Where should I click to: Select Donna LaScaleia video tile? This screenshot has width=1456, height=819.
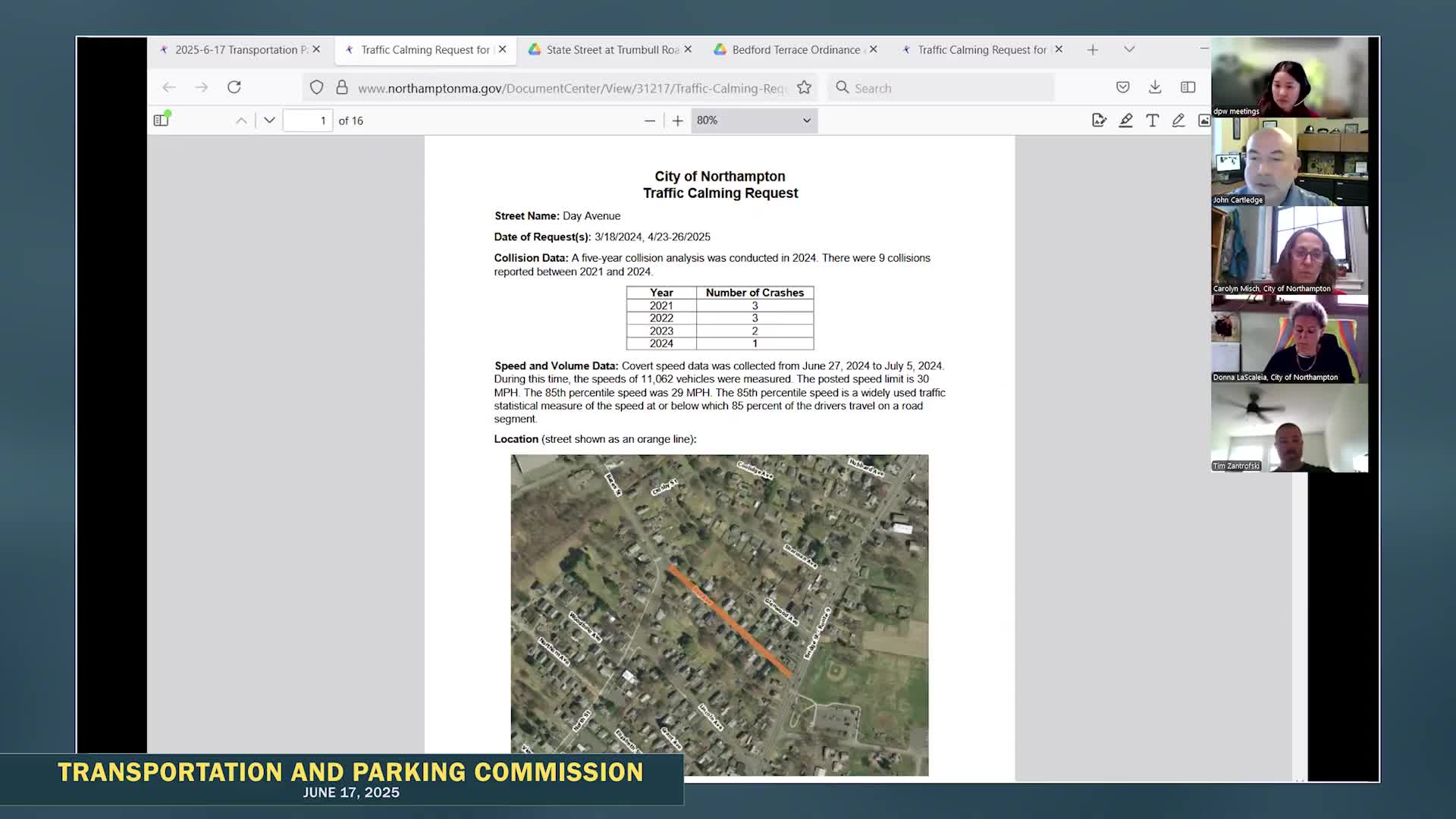[x=1289, y=339]
